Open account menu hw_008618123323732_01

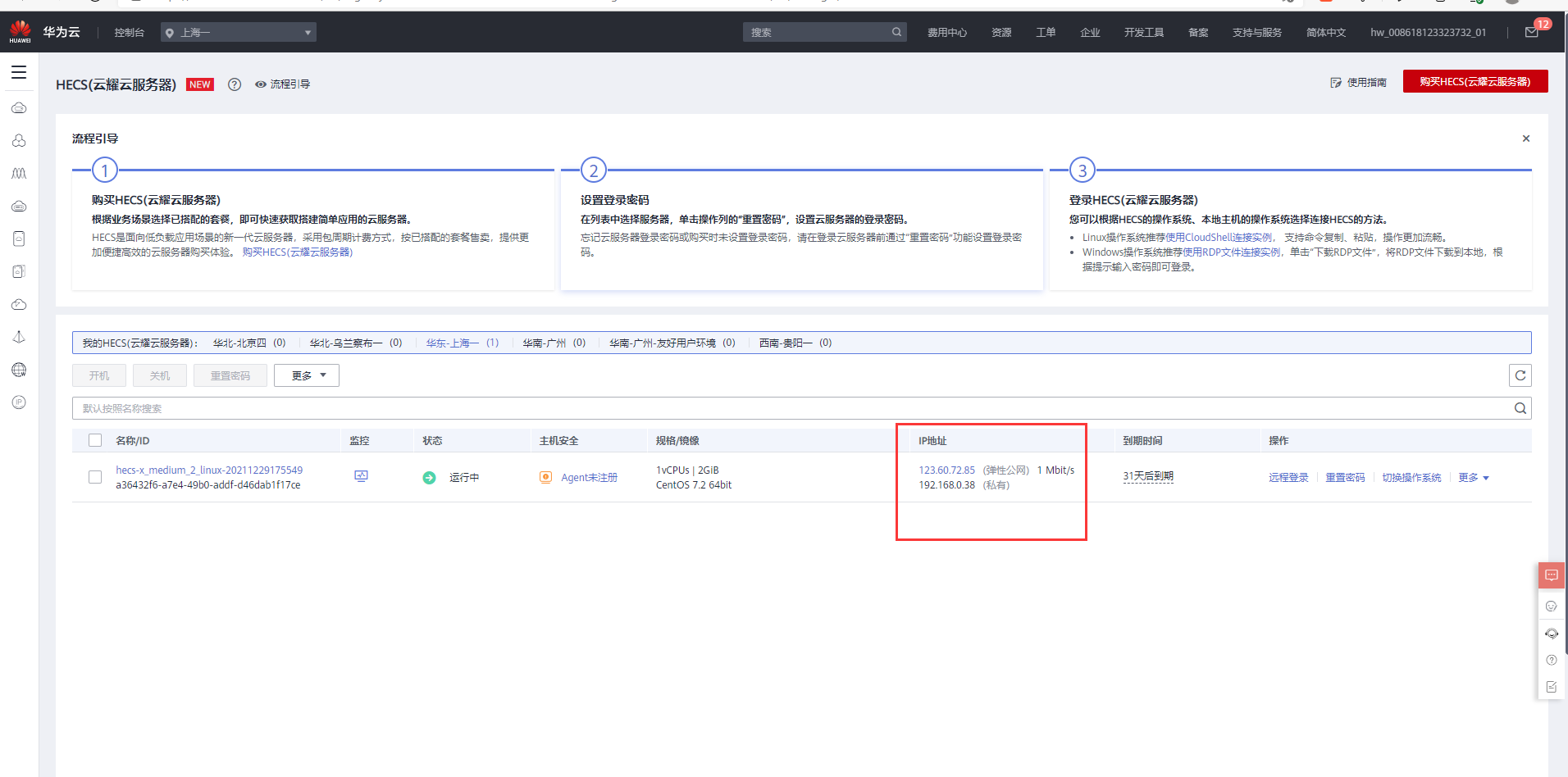[x=1428, y=33]
